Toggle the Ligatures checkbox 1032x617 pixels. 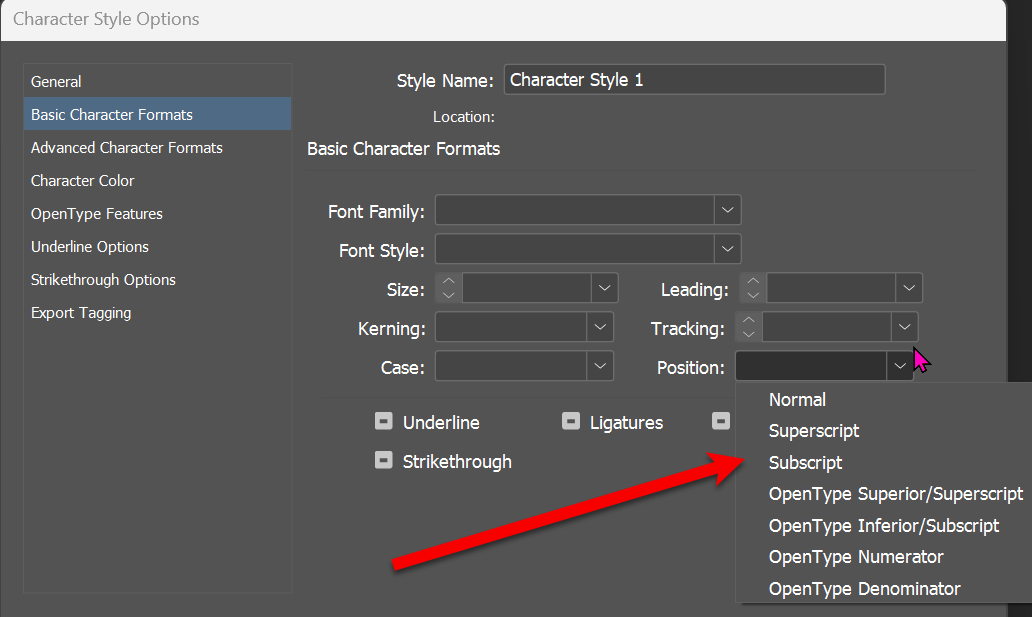[570, 422]
